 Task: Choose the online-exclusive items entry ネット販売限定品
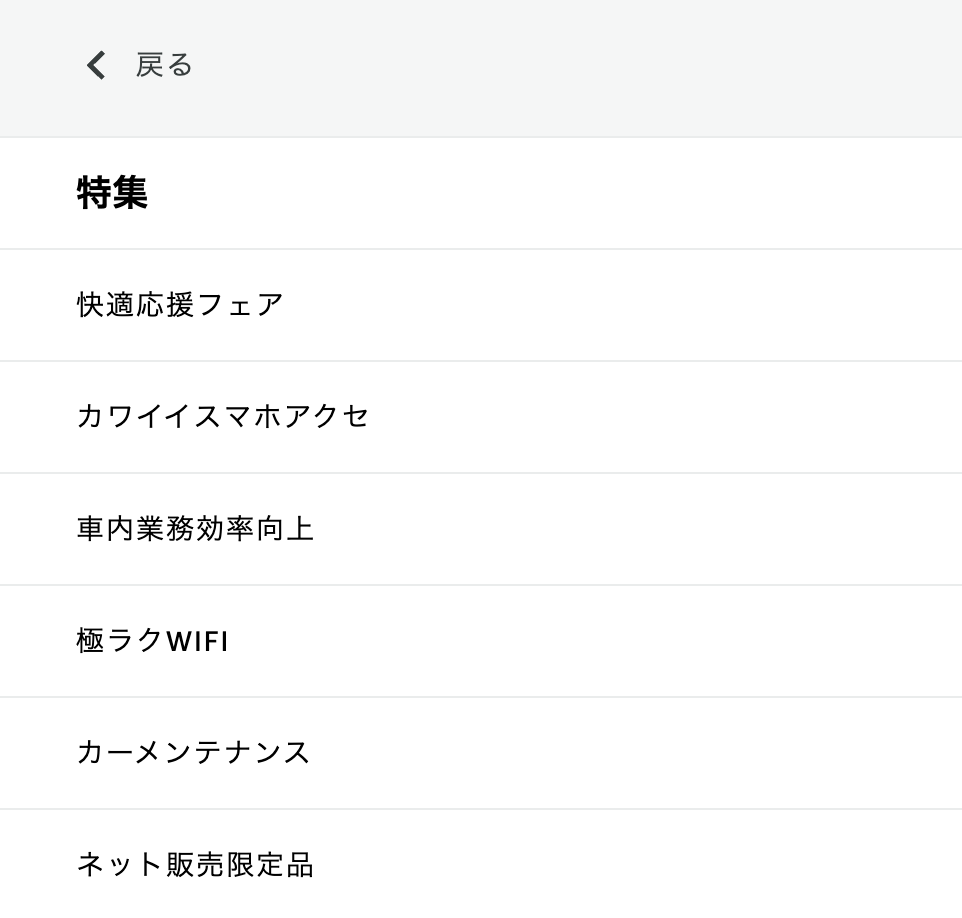click(481, 864)
